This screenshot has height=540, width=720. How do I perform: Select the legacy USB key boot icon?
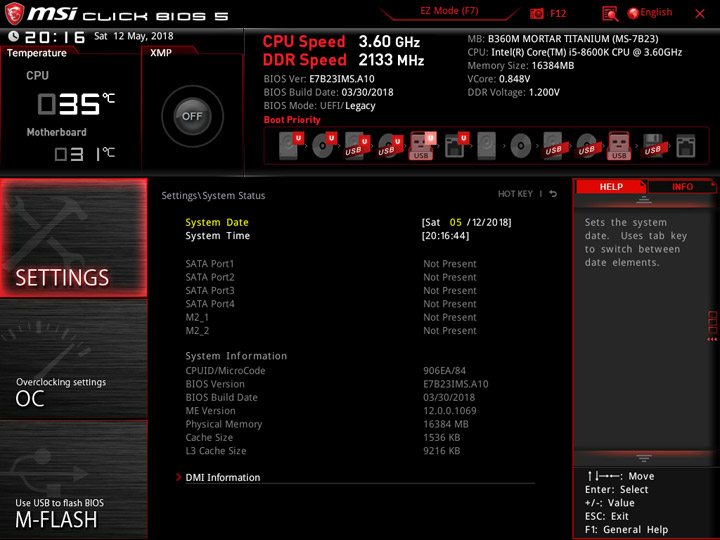619,146
